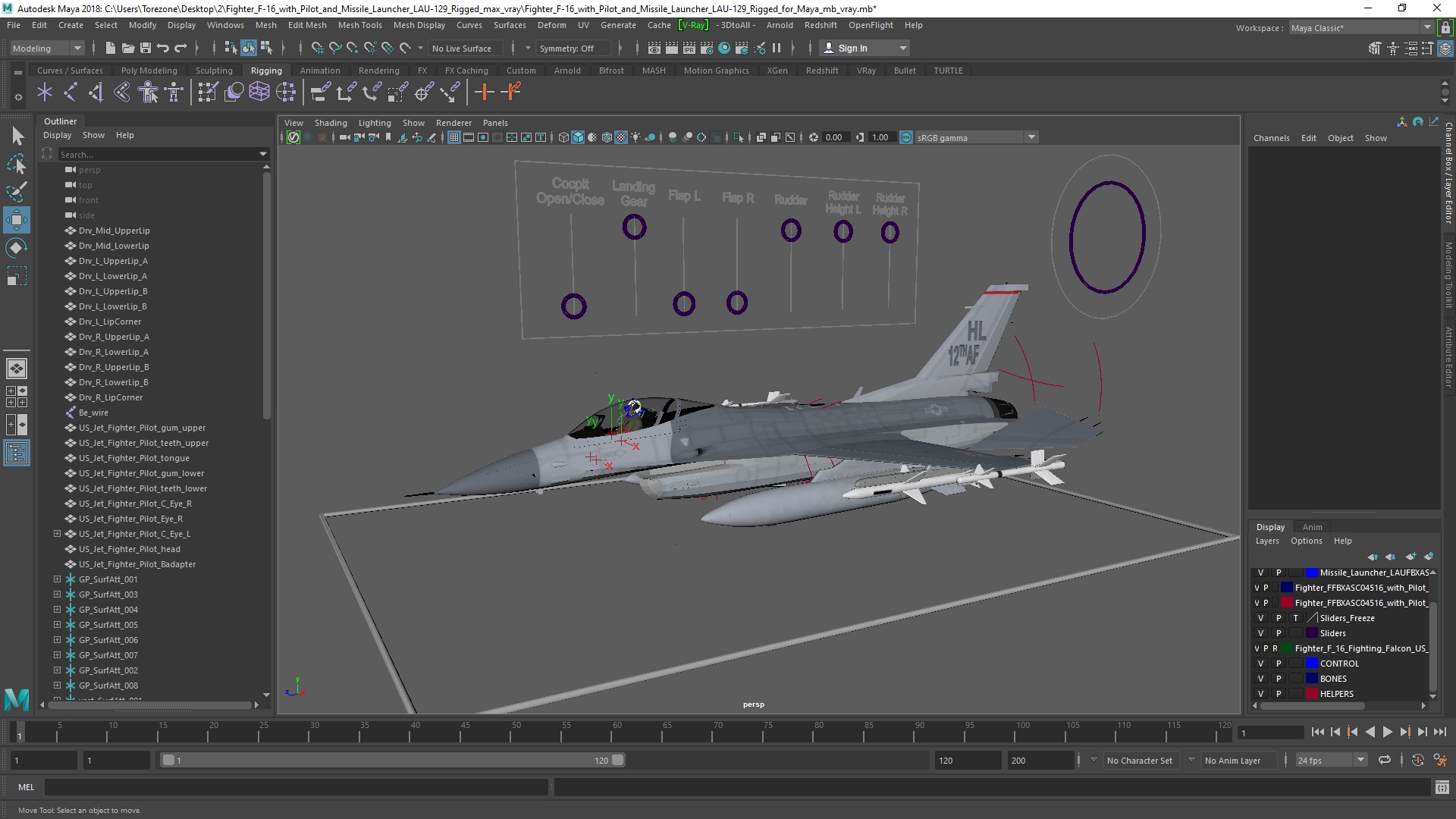Image resolution: width=1456 pixels, height=819 pixels.
Task: Open the Deform menu
Action: [x=551, y=25]
